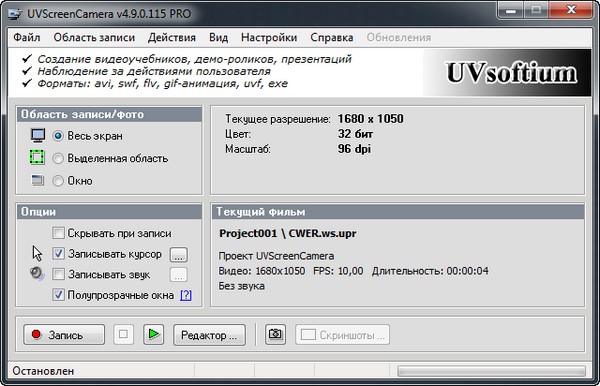
Task: Click the greyed Обновления menu item
Action: (x=399, y=37)
